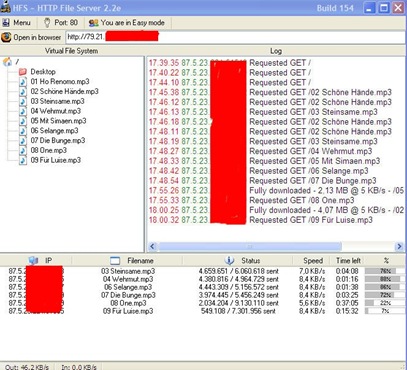Click the Port: 80 button

tap(61, 23)
